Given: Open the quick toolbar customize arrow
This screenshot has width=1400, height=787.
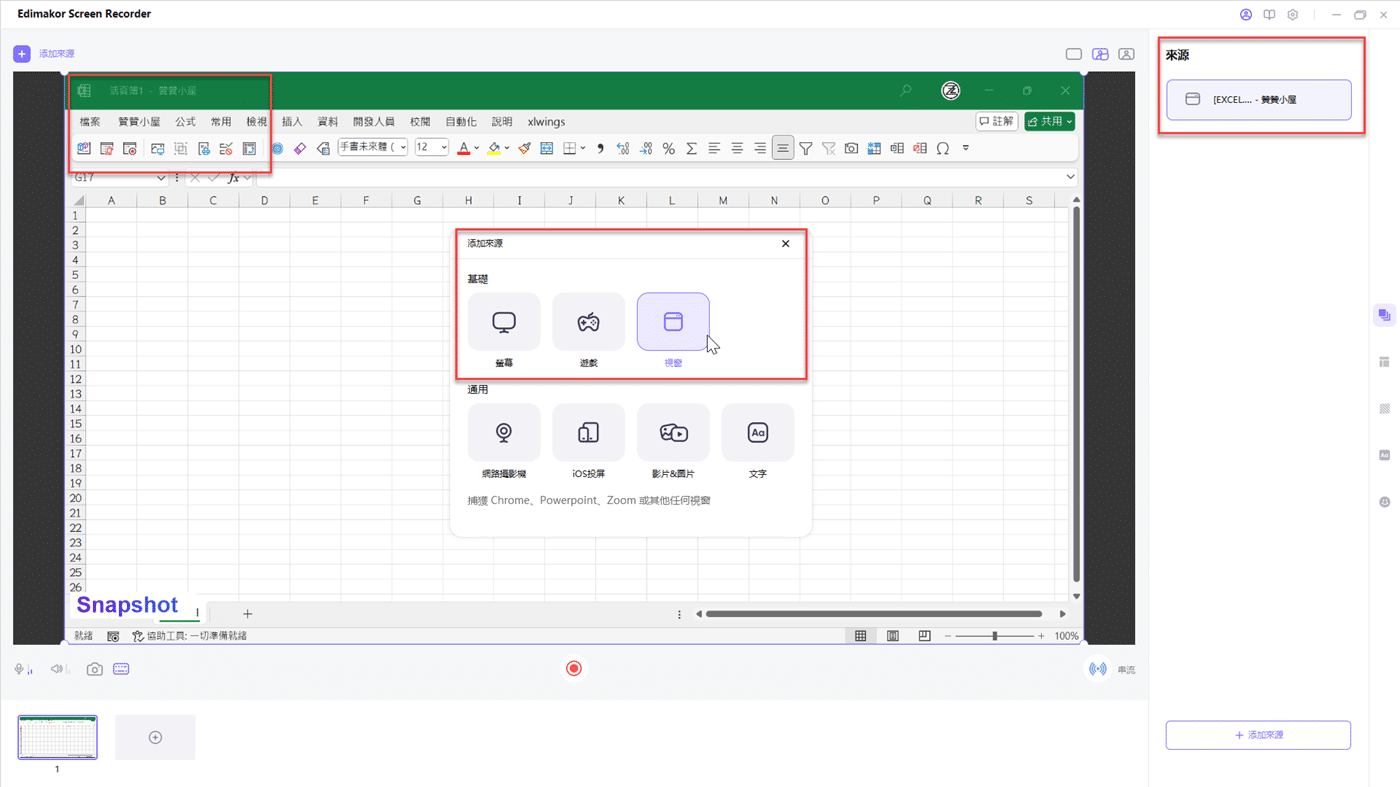Looking at the screenshot, I should pos(966,149).
